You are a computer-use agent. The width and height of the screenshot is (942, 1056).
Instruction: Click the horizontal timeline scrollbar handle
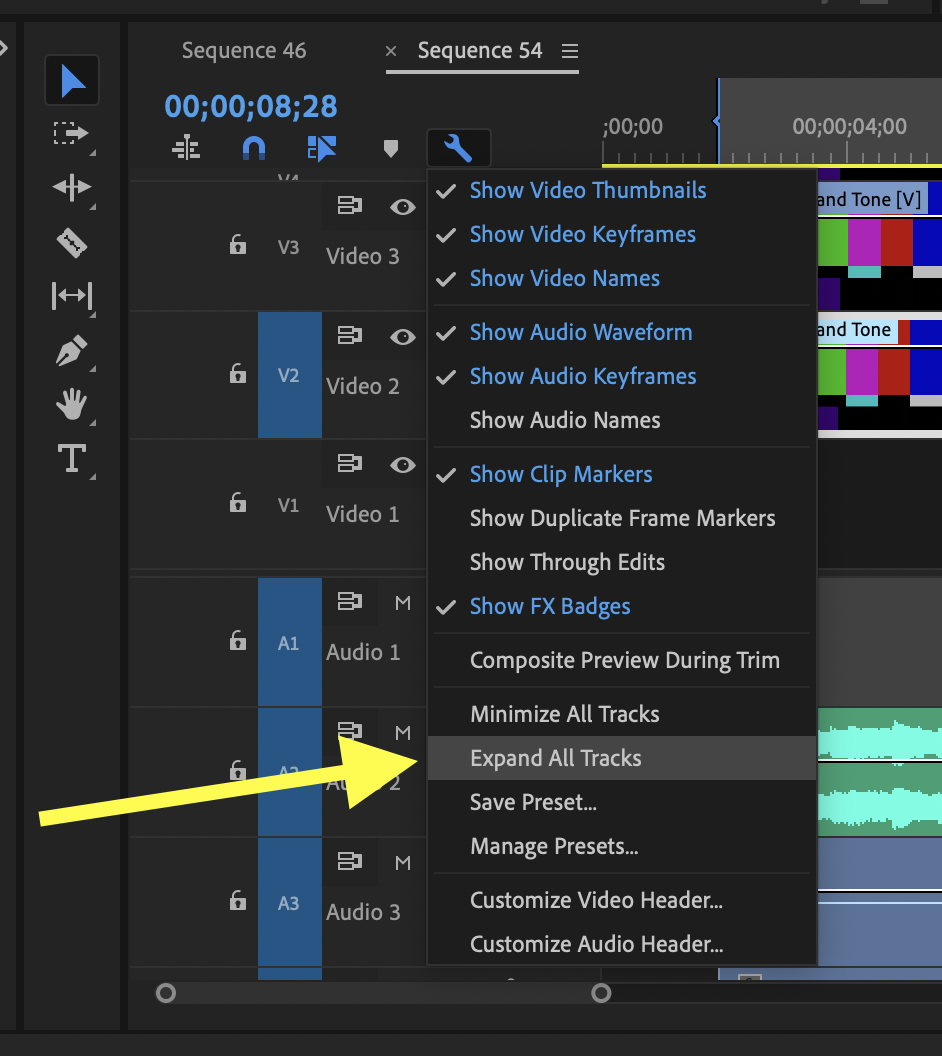384,993
